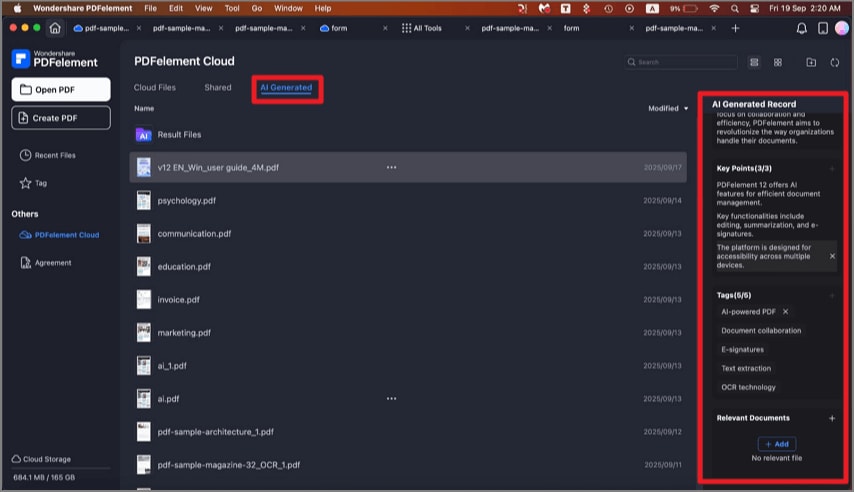
Task: Open macOS Spotlight search icon
Action: pyautogui.click(x=735, y=8)
